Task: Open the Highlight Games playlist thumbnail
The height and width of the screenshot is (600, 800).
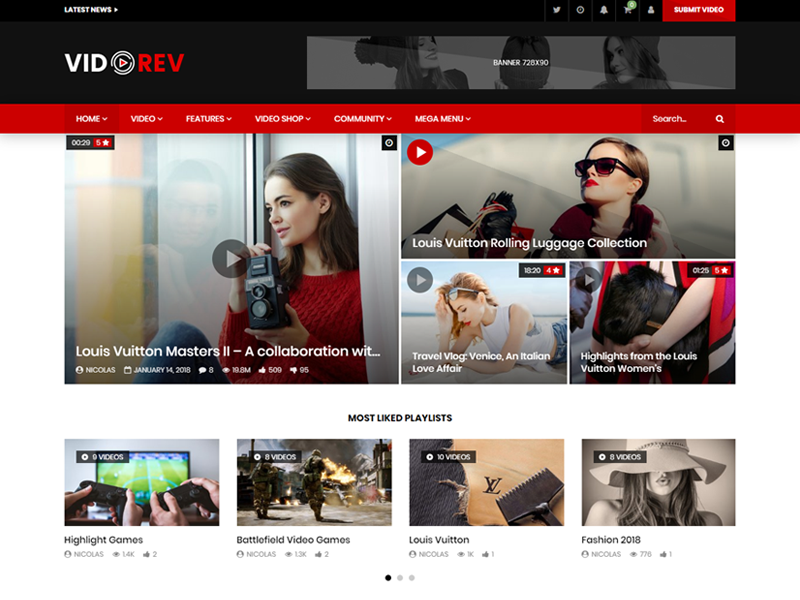Action: [142, 482]
